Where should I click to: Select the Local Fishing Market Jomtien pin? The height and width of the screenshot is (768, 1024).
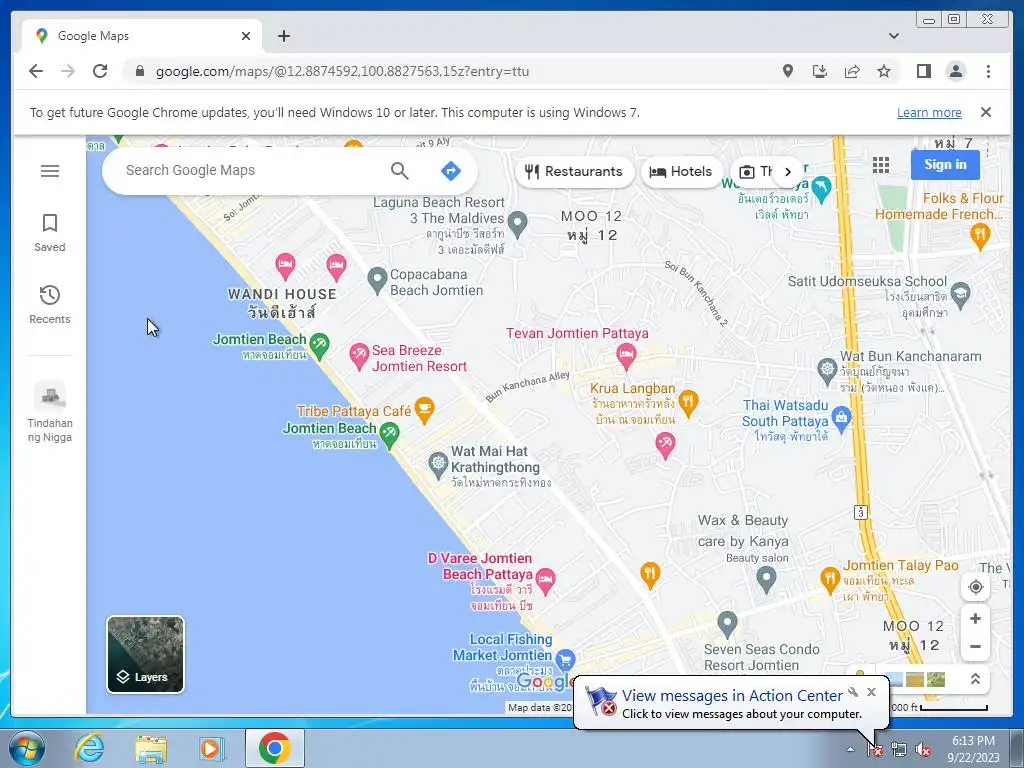point(566,660)
